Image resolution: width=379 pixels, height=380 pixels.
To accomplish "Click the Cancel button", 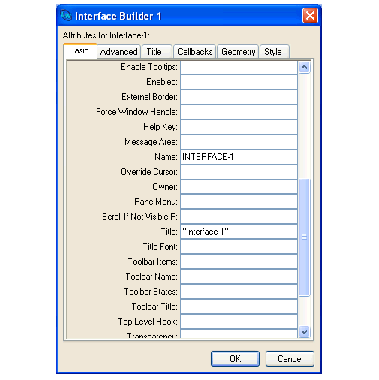I will pyautogui.click(x=289, y=359).
